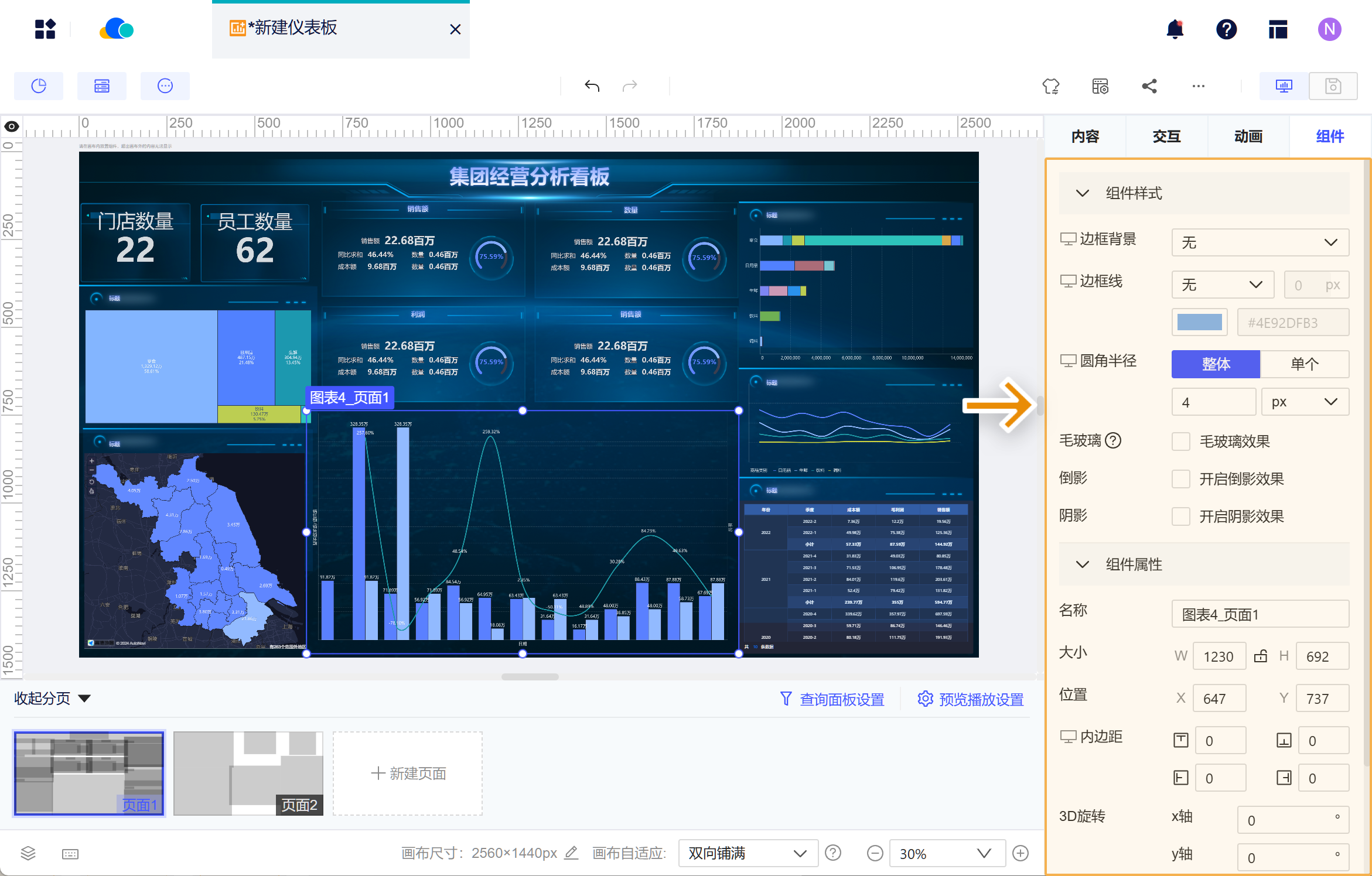The height and width of the screenshot is (876, 1372).
Task: Enable the 毛玻璃效果 checkbox
Action: pyautogui.click(x=1180, y=441)
